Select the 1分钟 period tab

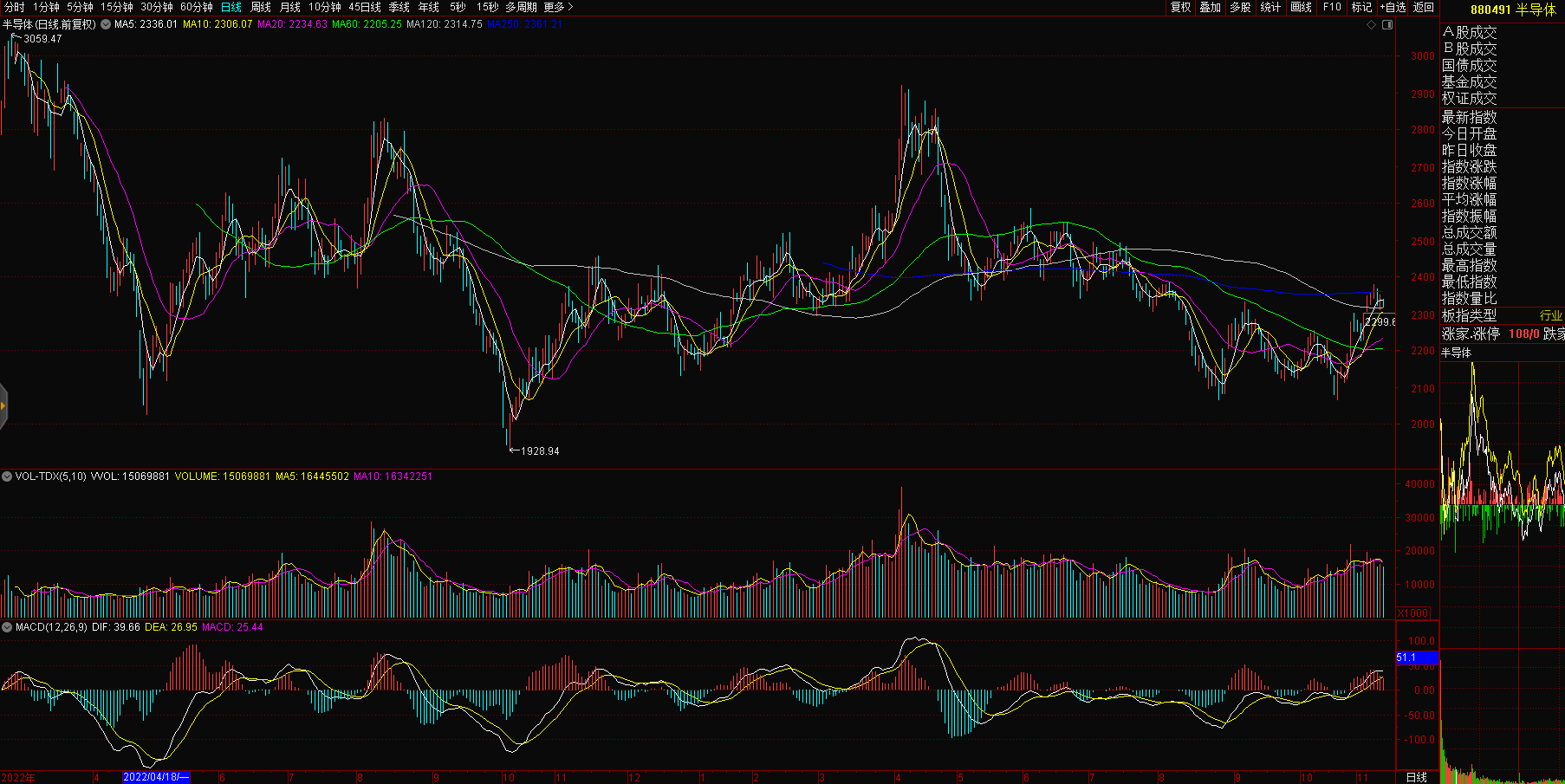click(47, 7)
